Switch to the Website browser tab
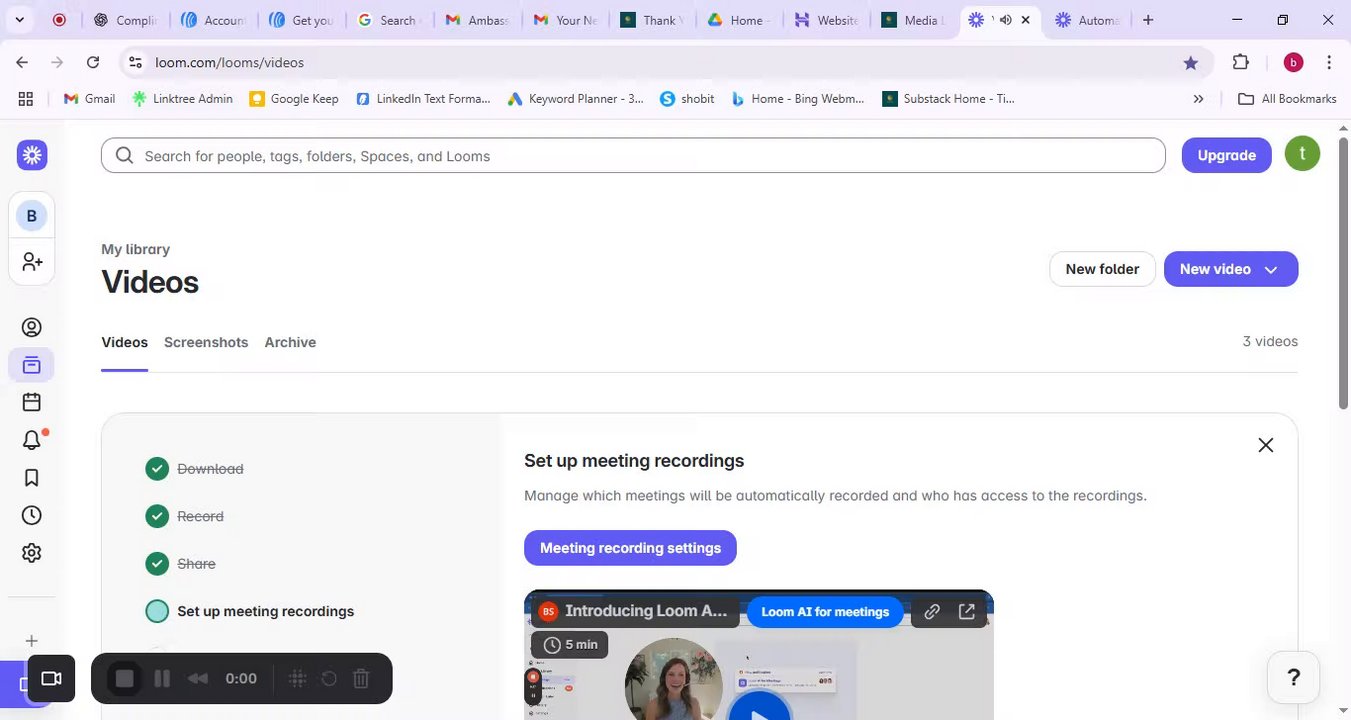 click(827, 20)
